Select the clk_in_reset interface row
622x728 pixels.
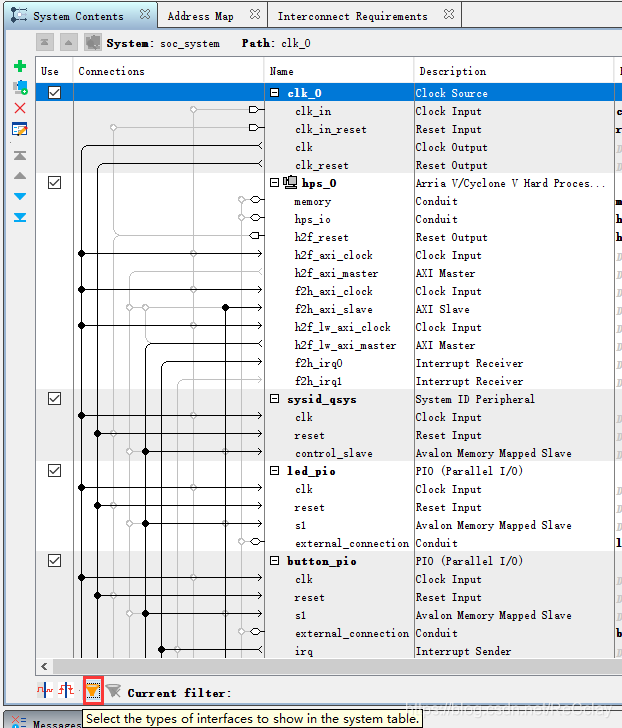coord(329,129)
